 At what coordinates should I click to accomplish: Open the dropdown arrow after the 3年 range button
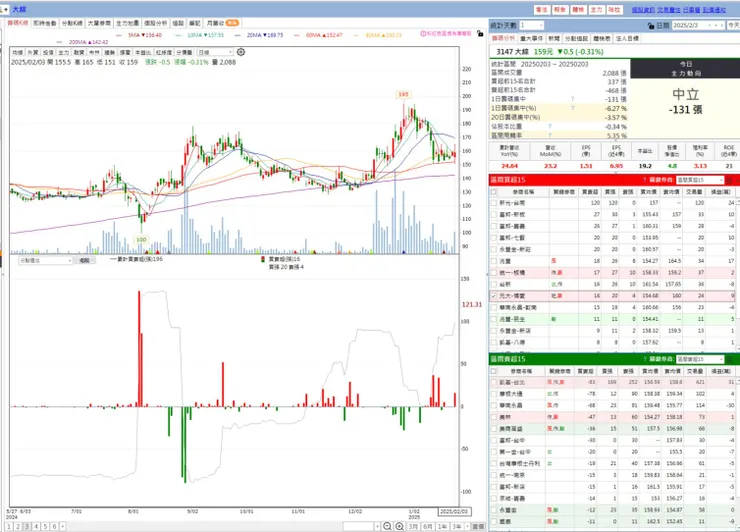point(467,526)
